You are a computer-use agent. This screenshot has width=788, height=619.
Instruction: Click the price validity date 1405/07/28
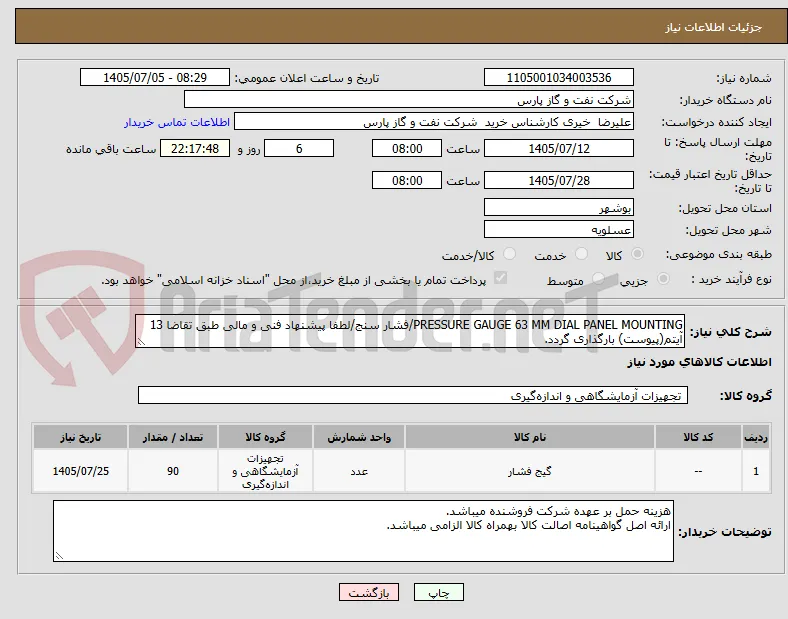(x=559, y=180)
